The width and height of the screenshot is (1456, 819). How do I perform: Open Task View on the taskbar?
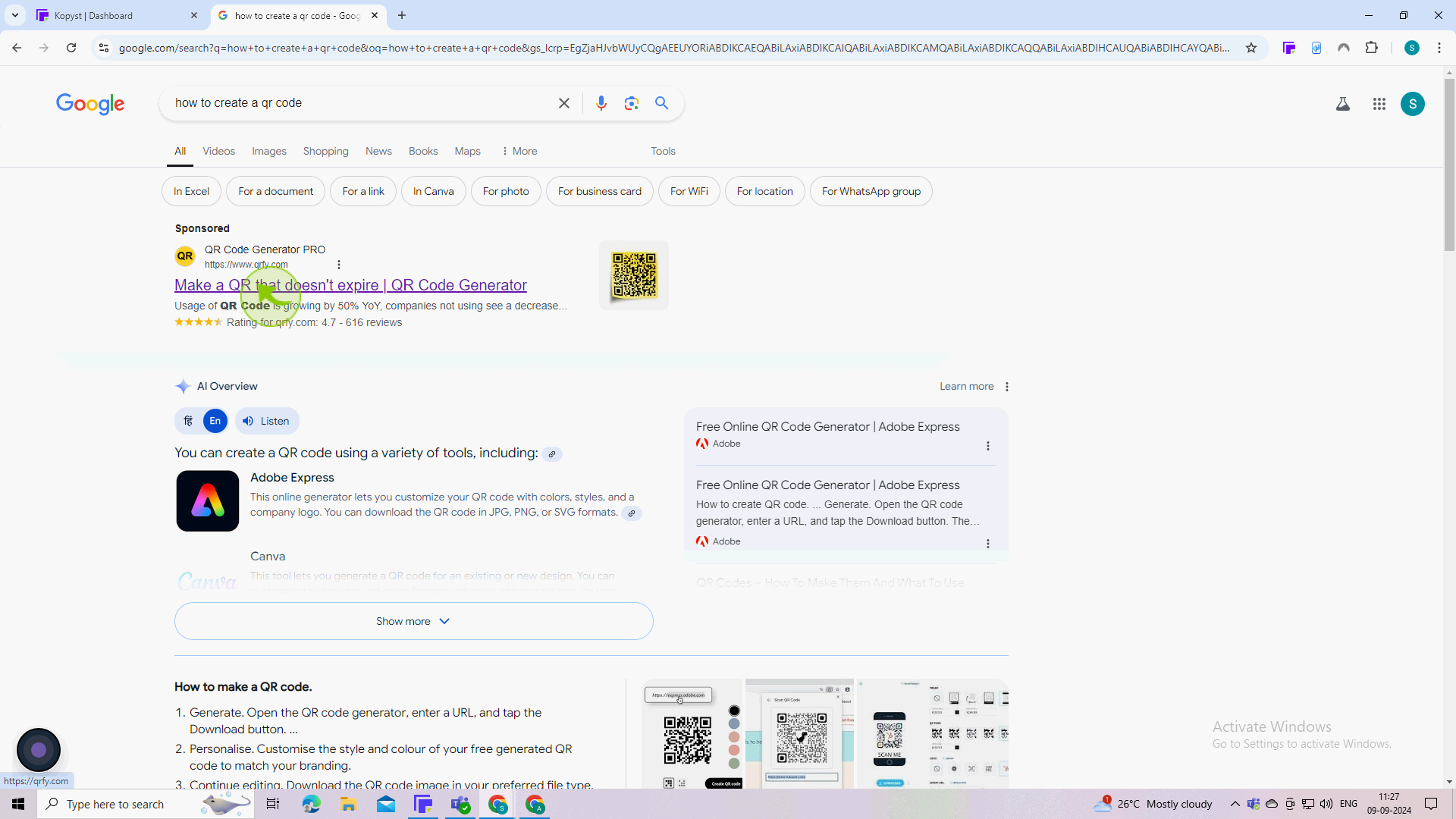pyautogui.click(x=273, y=804)
